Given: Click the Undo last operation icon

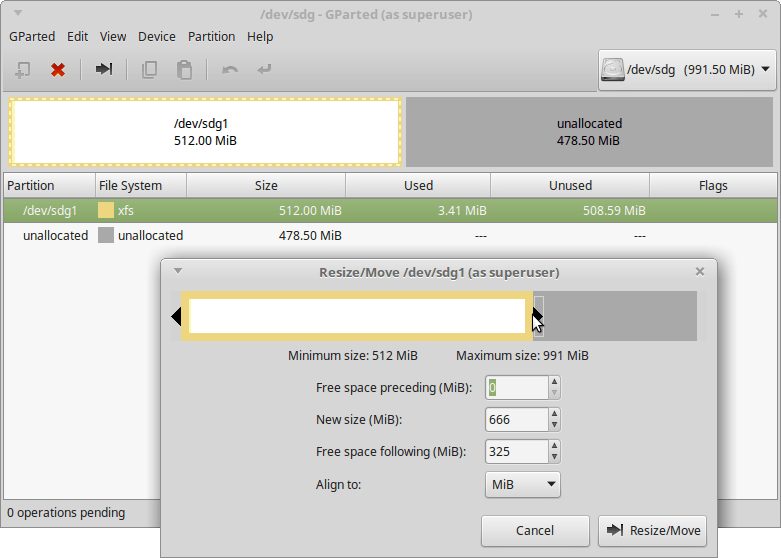Looking at the screenshot, I should click(x=230, y=70).
